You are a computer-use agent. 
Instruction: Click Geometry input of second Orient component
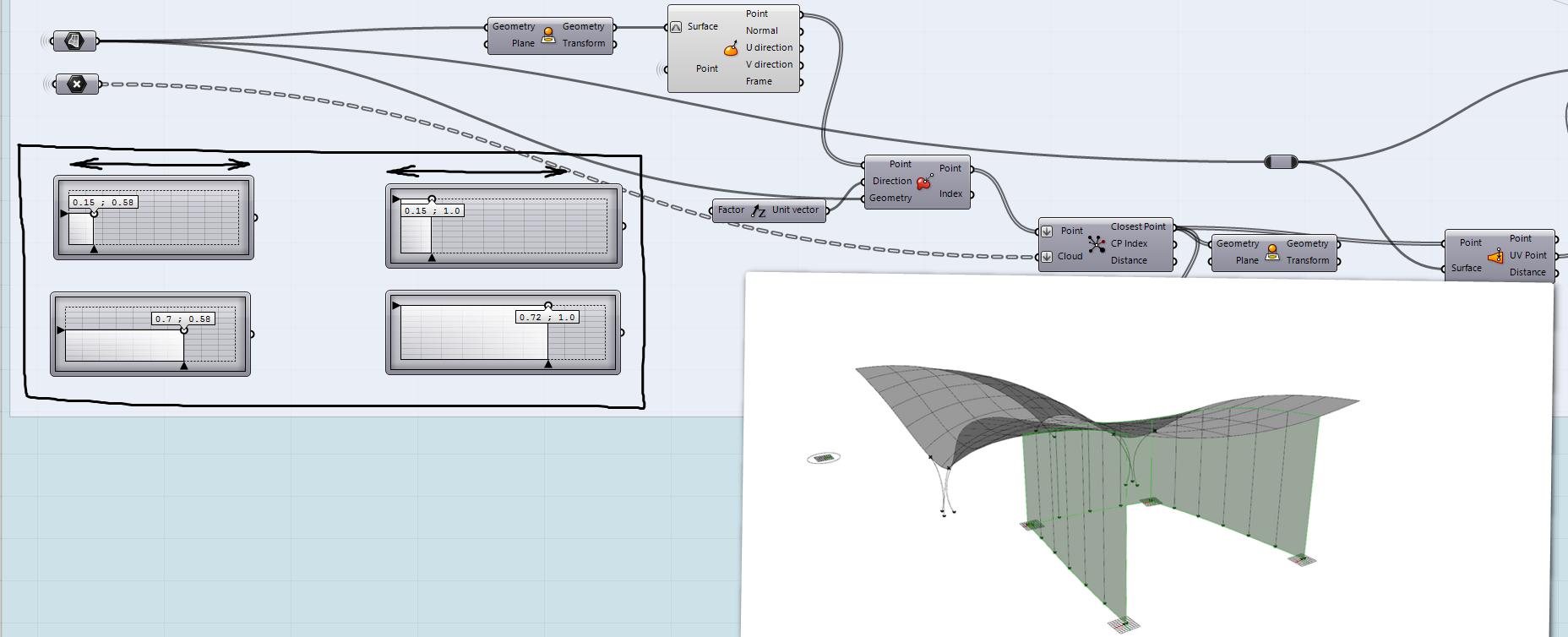[1238, 244]
